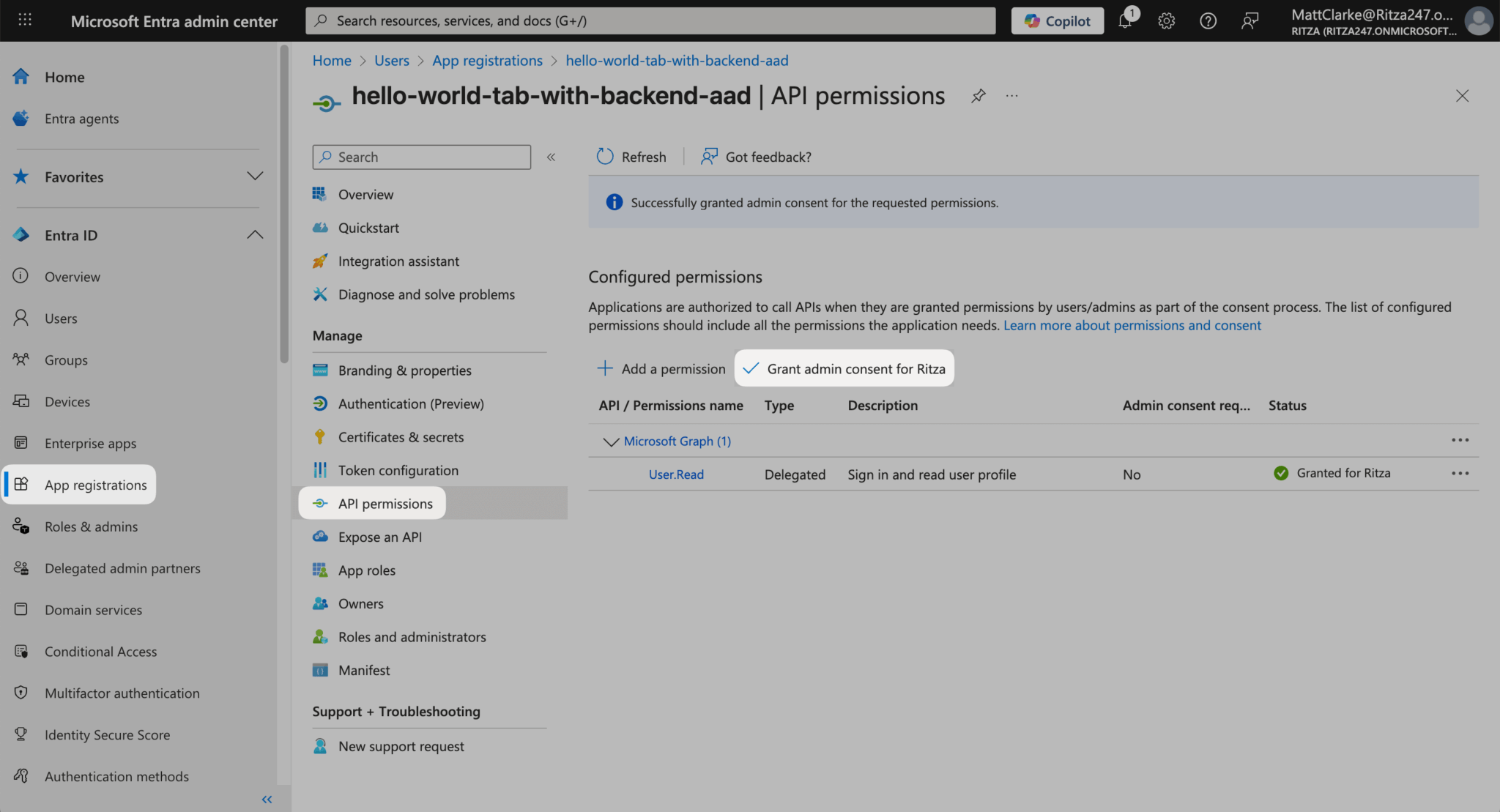Open Manifest from the Manage menu
1500x812 pixels.
point(363,670)
